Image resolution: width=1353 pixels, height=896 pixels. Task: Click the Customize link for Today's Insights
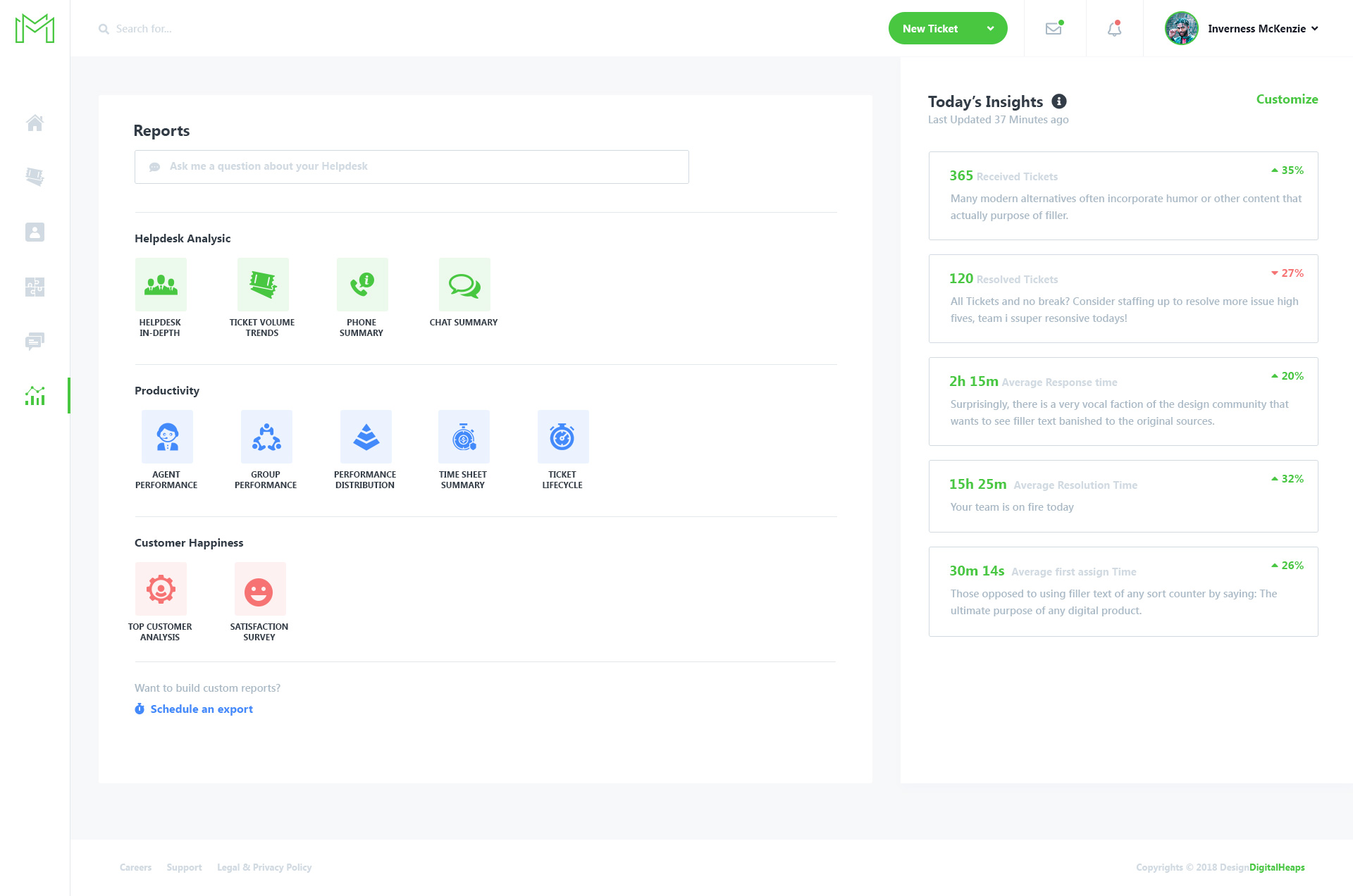click(x=1287, y=99)
